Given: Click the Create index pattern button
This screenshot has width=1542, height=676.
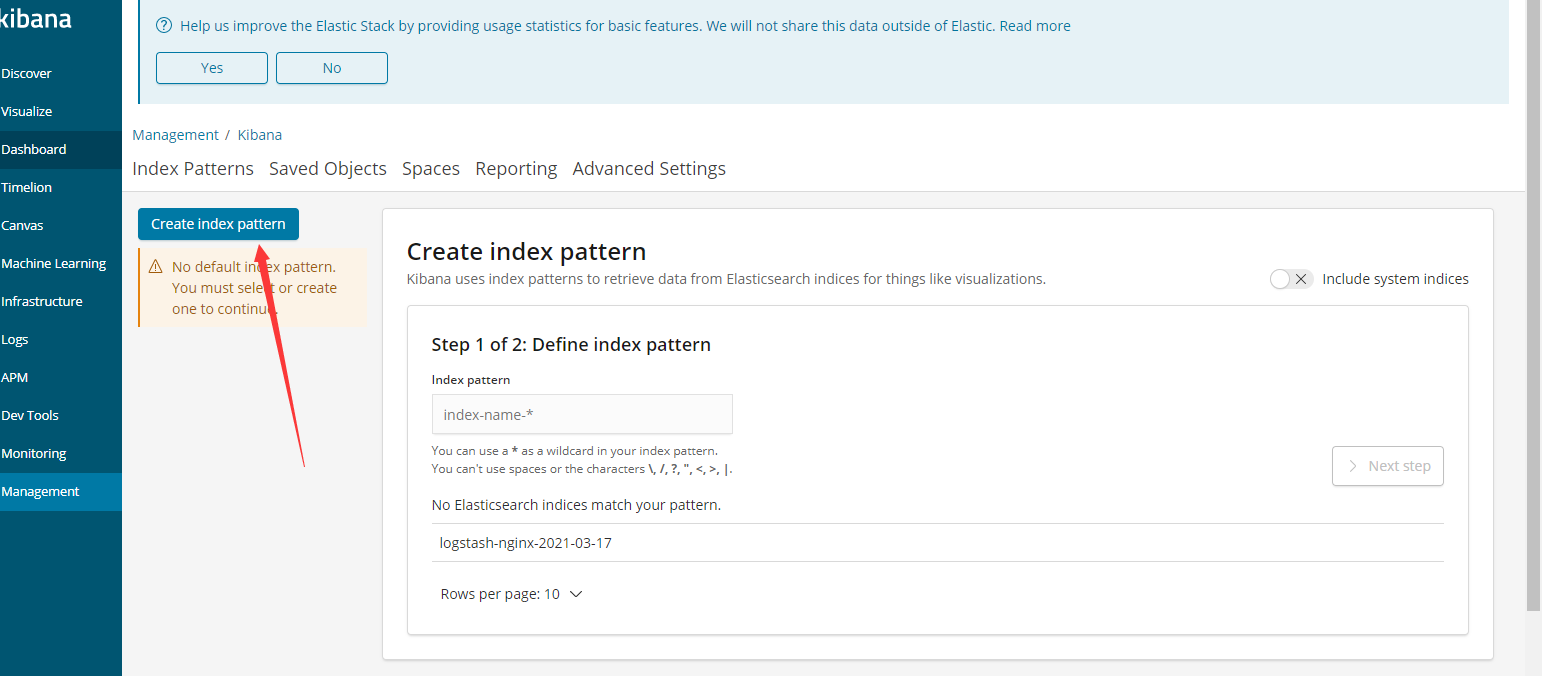Looking at the screenshot, I should [x=218, y=224].
